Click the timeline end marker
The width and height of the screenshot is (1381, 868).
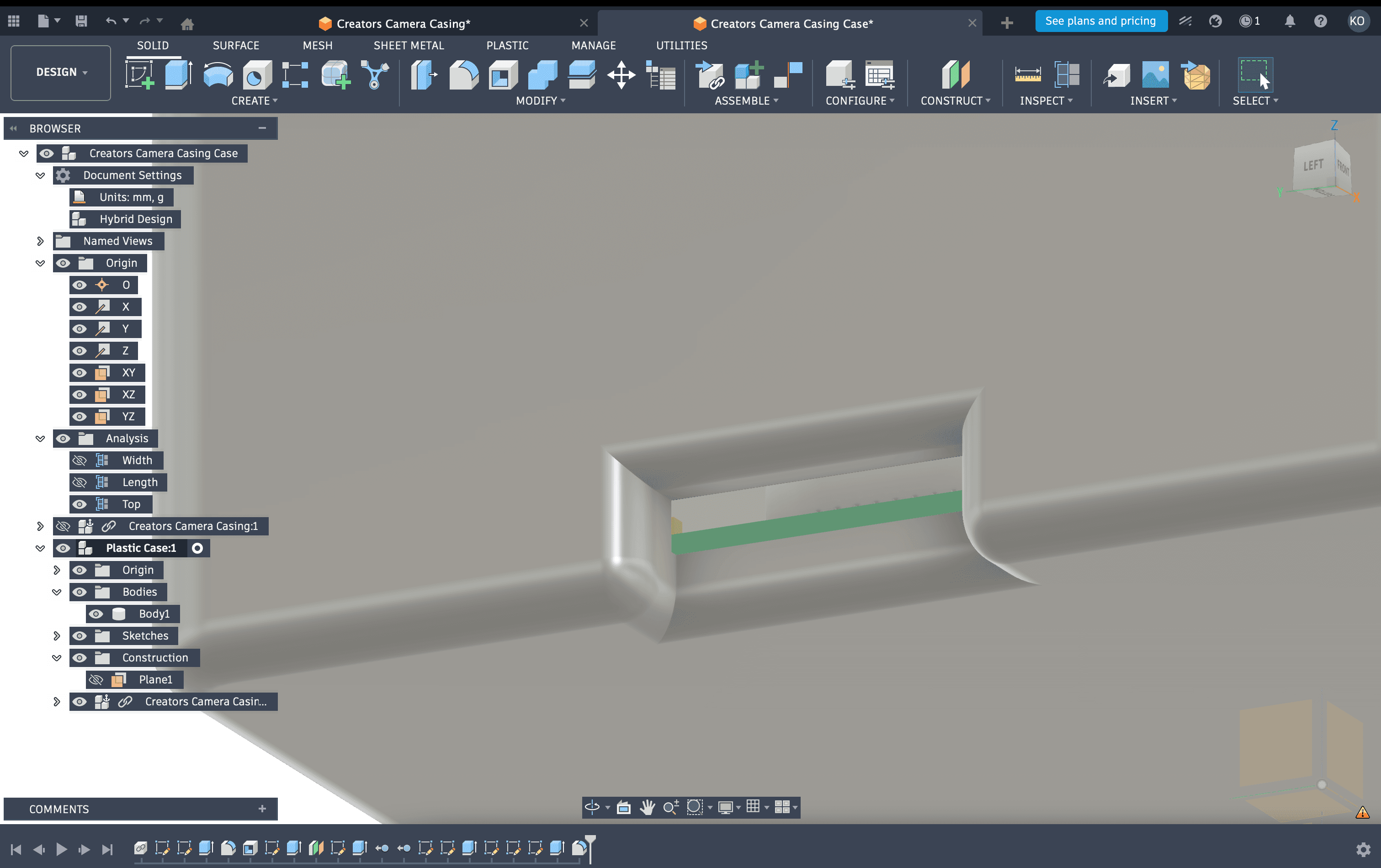pyautogui.click(x=590, y=848)
